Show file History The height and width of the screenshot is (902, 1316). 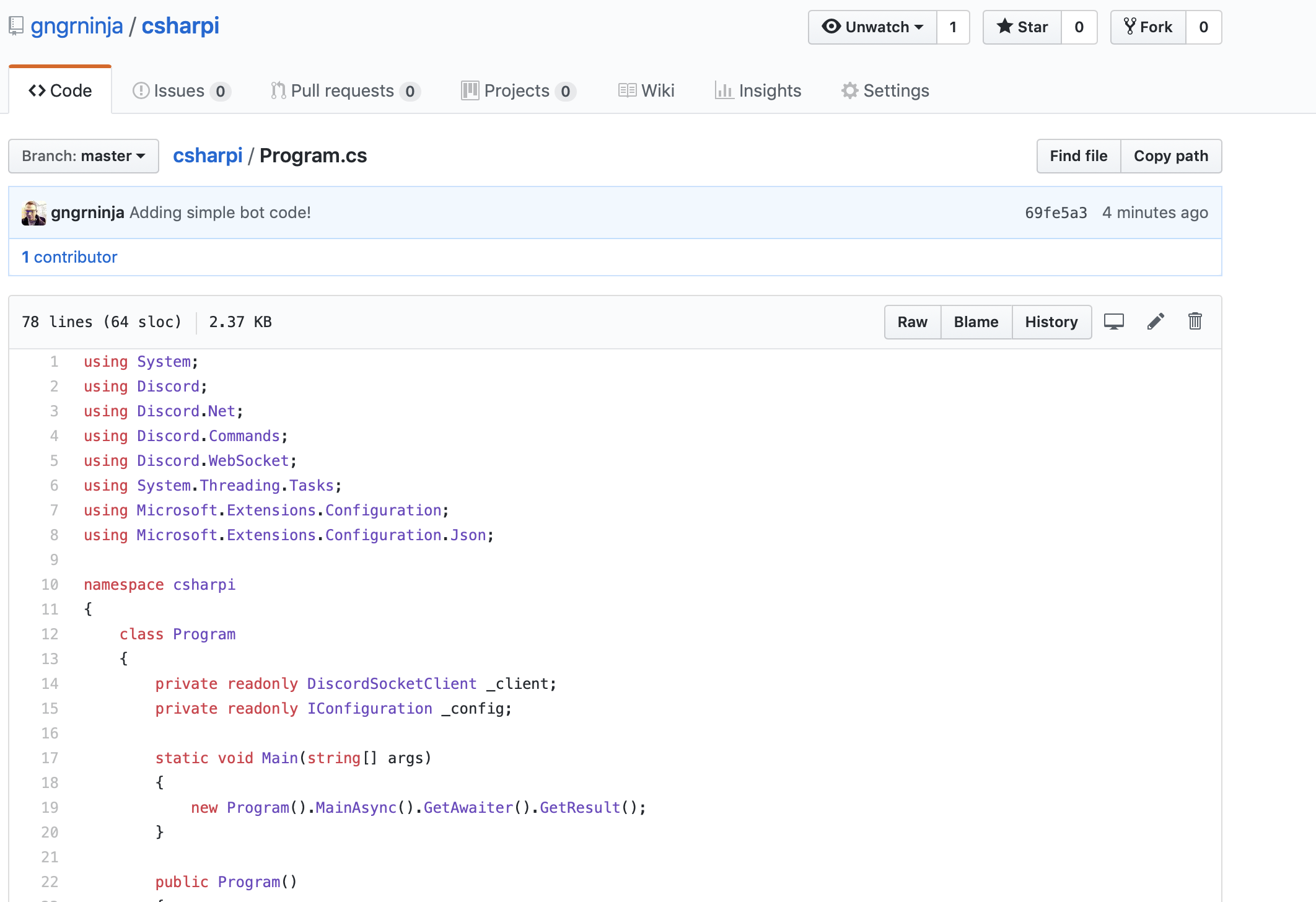[1051, 322]
